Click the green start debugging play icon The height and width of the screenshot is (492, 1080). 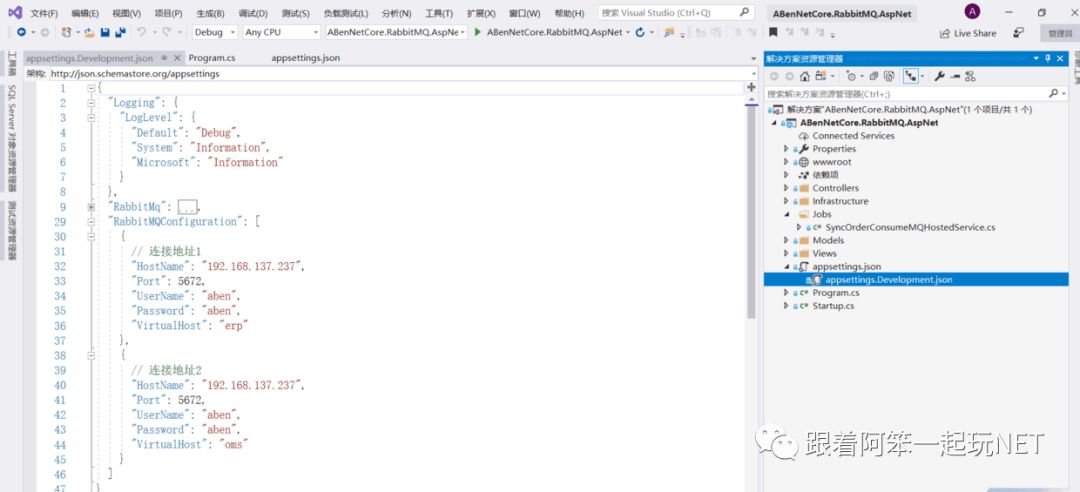click(477, 32)
